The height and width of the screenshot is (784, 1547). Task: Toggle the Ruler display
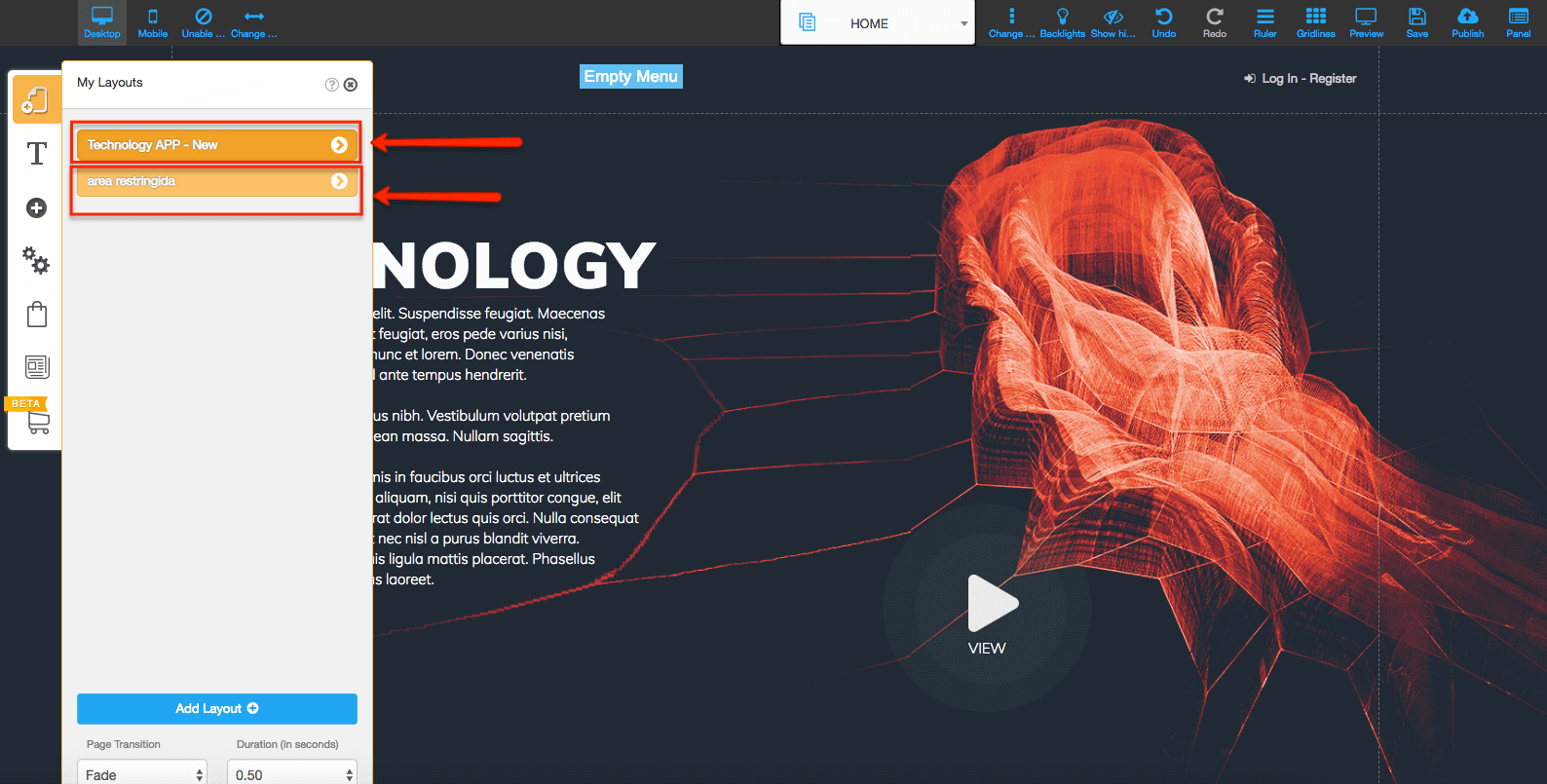(x=1264, y=22)
